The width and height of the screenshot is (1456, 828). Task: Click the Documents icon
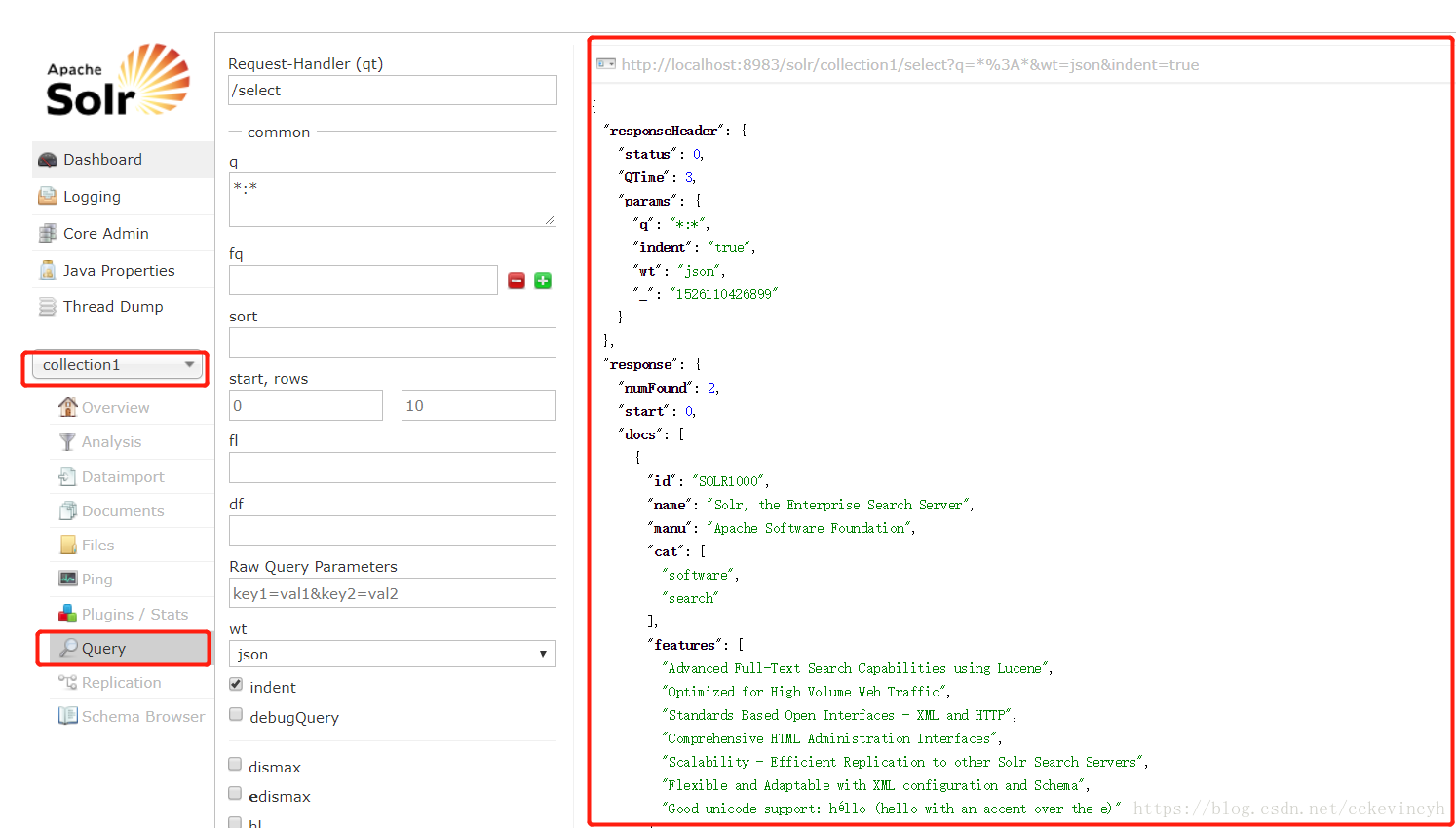click(68, 510)
